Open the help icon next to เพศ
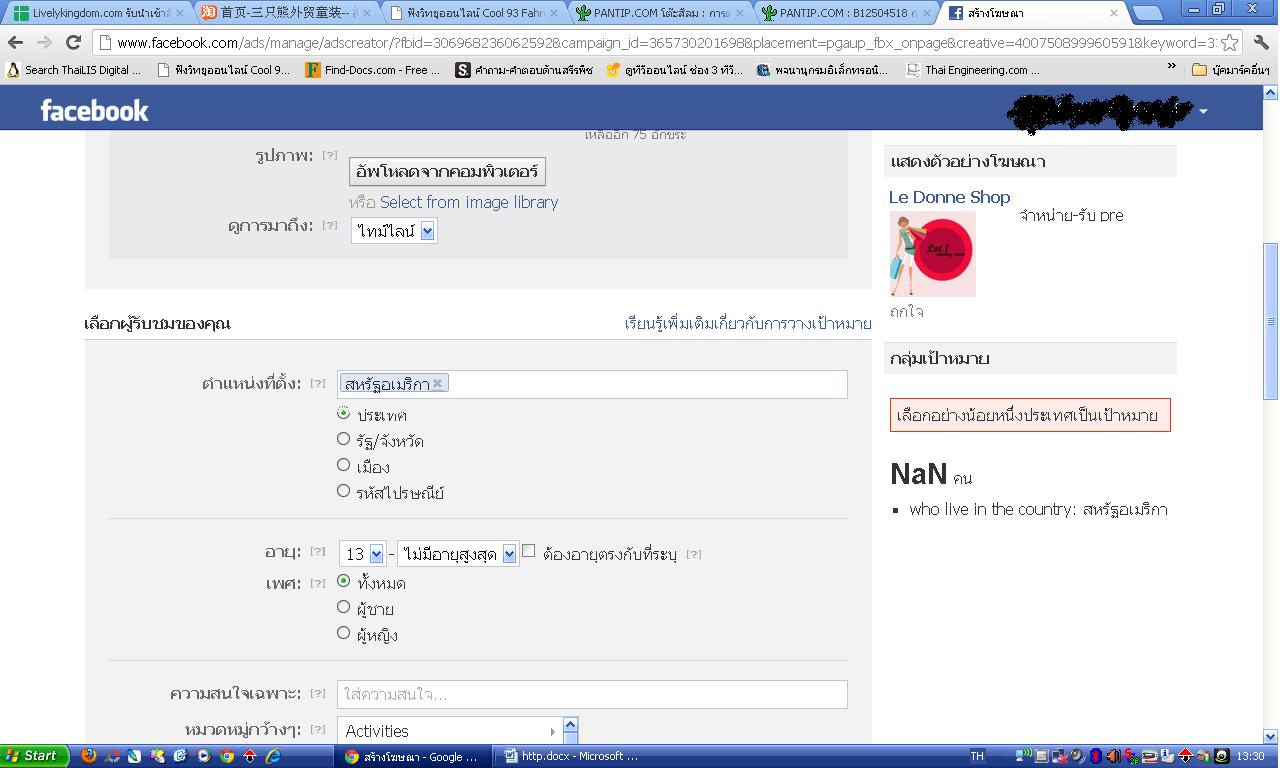Viewport: 1280px width, 768px height. tap(317, 583)
